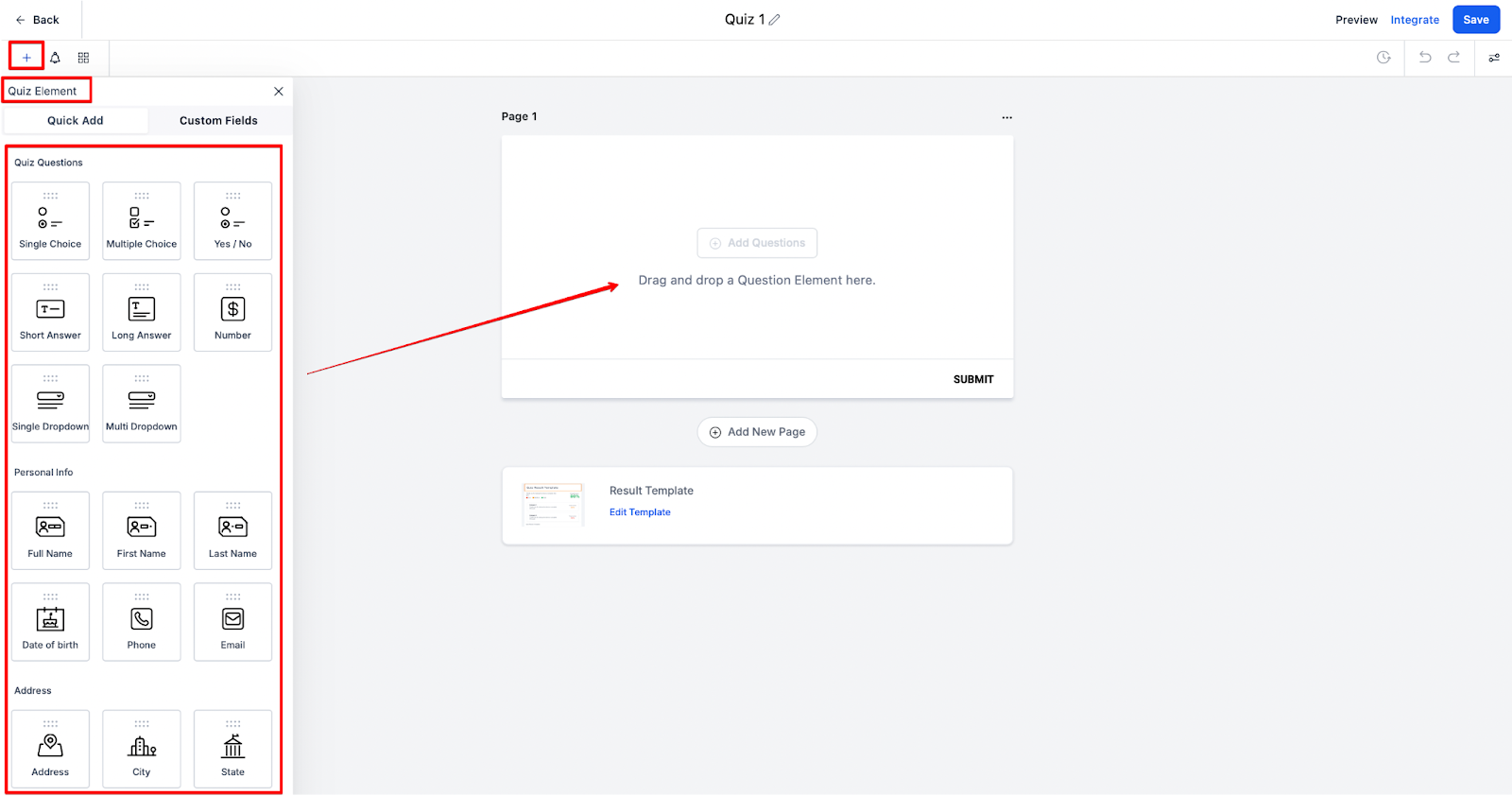Edit quiz title with pencil icon
Image resolution: width=1512 pixels, height=796 pixels.
tap(775, 20)
